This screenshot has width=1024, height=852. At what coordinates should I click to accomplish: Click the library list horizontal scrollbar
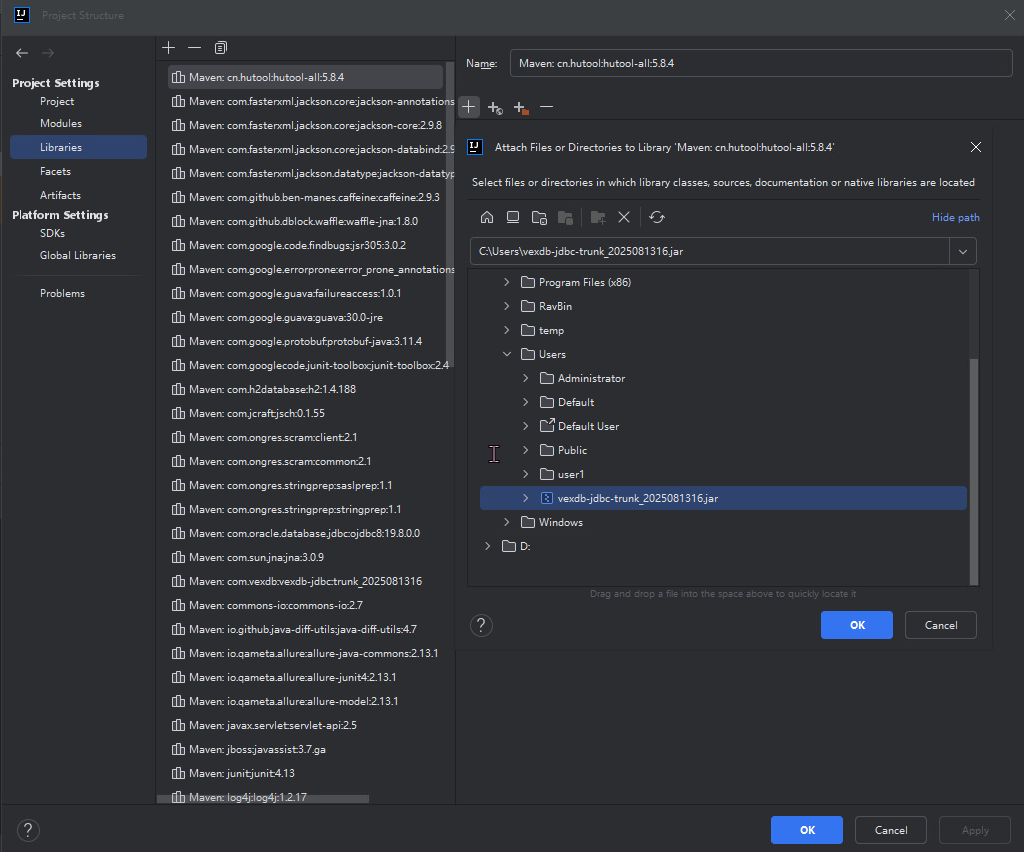point(263,799)
